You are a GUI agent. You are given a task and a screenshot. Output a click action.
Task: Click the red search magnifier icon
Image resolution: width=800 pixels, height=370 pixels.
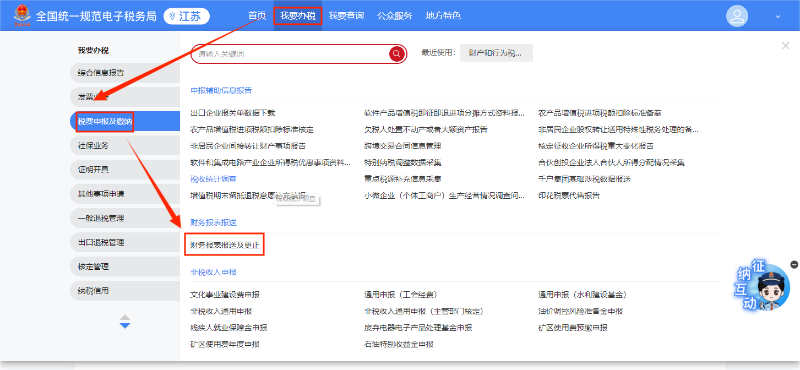pyautogui.click(x=397, y=54)
